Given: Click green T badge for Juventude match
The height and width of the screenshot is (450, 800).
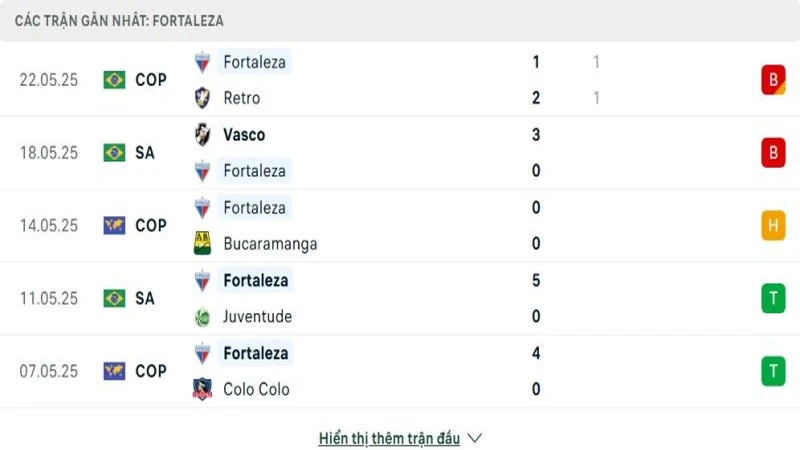Looking at the screenshot, I should (772, 298).
